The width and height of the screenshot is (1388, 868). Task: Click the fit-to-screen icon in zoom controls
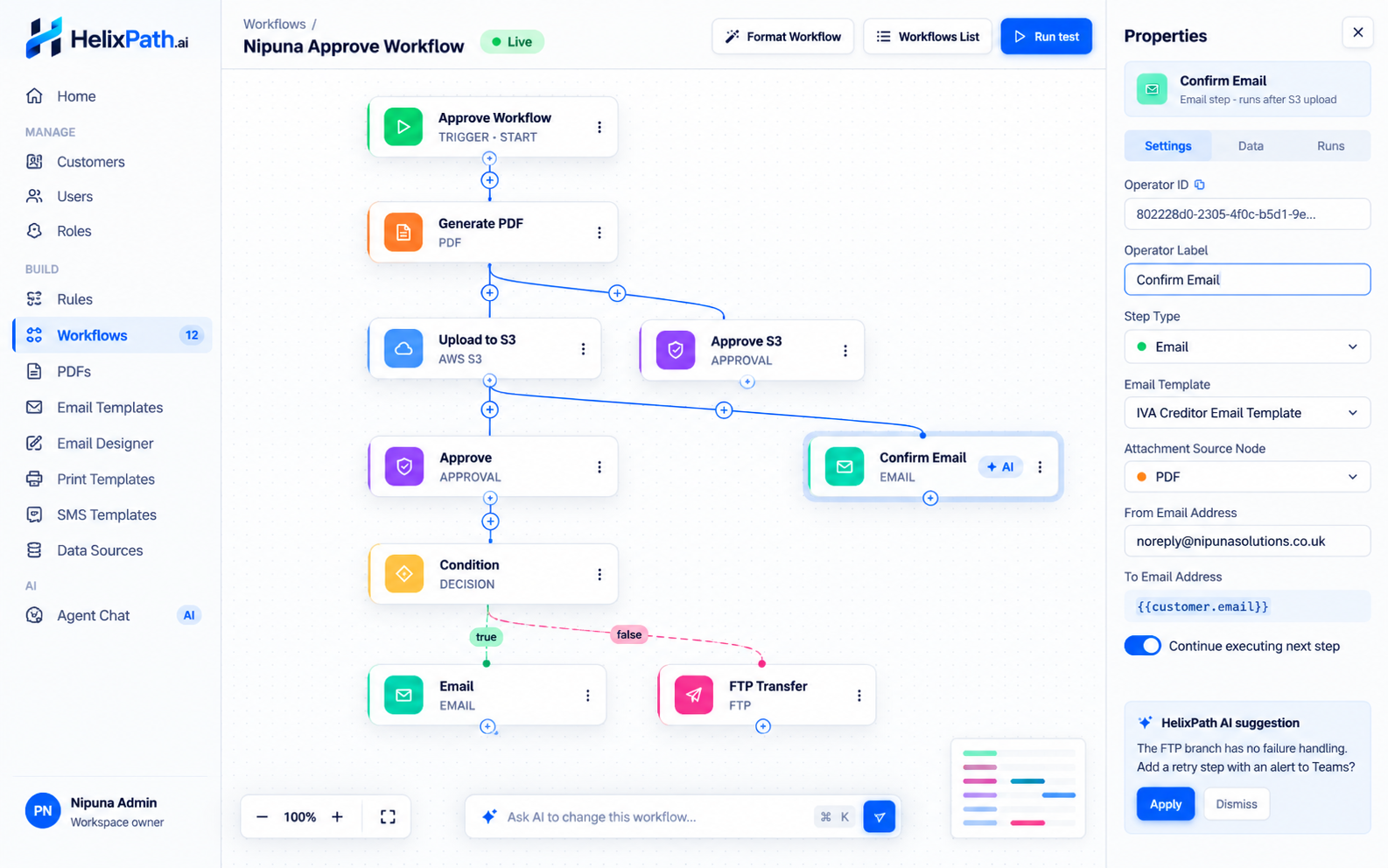click(x=388, y=816)
